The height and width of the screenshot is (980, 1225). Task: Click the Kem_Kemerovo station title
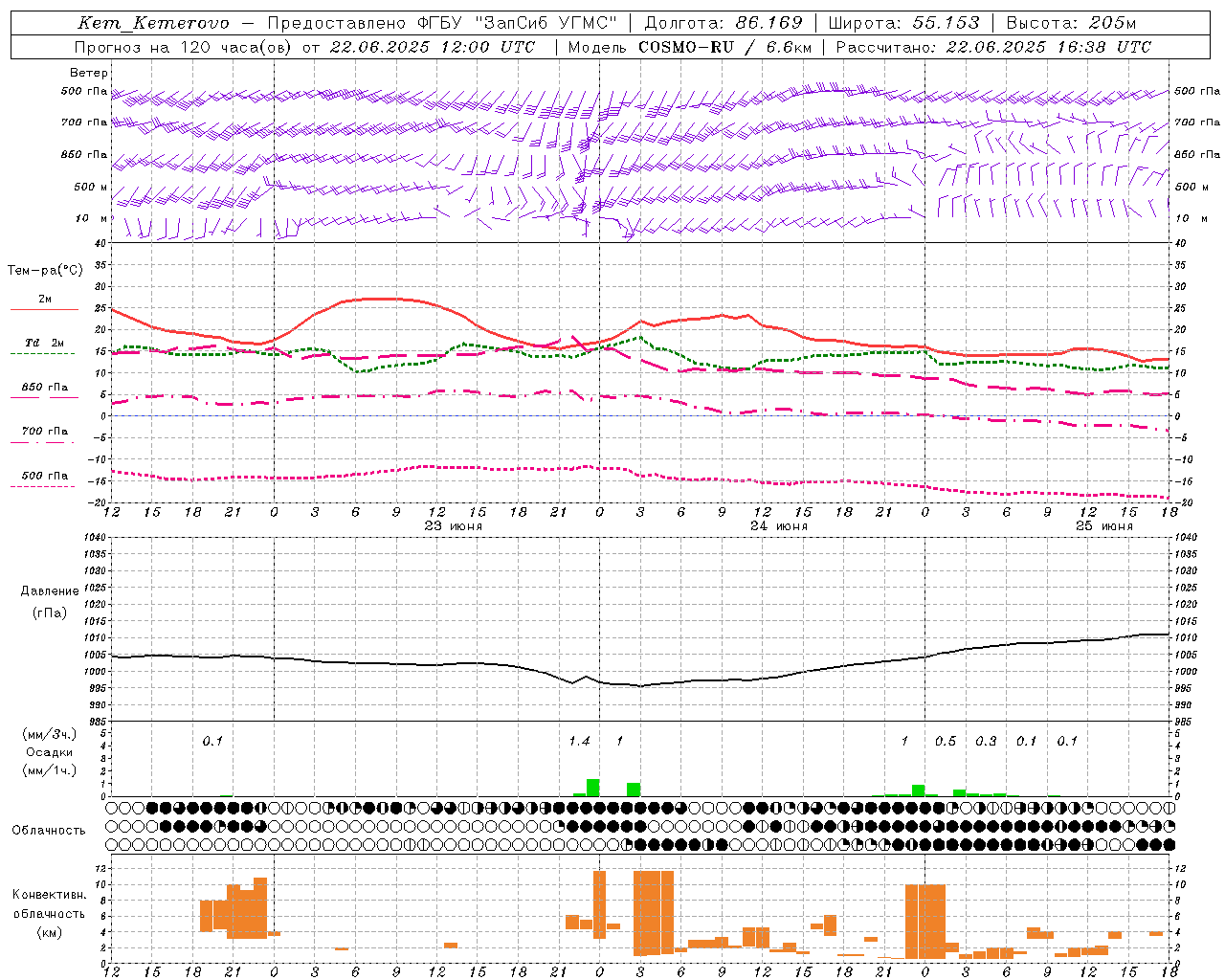(x=153, y=23)
